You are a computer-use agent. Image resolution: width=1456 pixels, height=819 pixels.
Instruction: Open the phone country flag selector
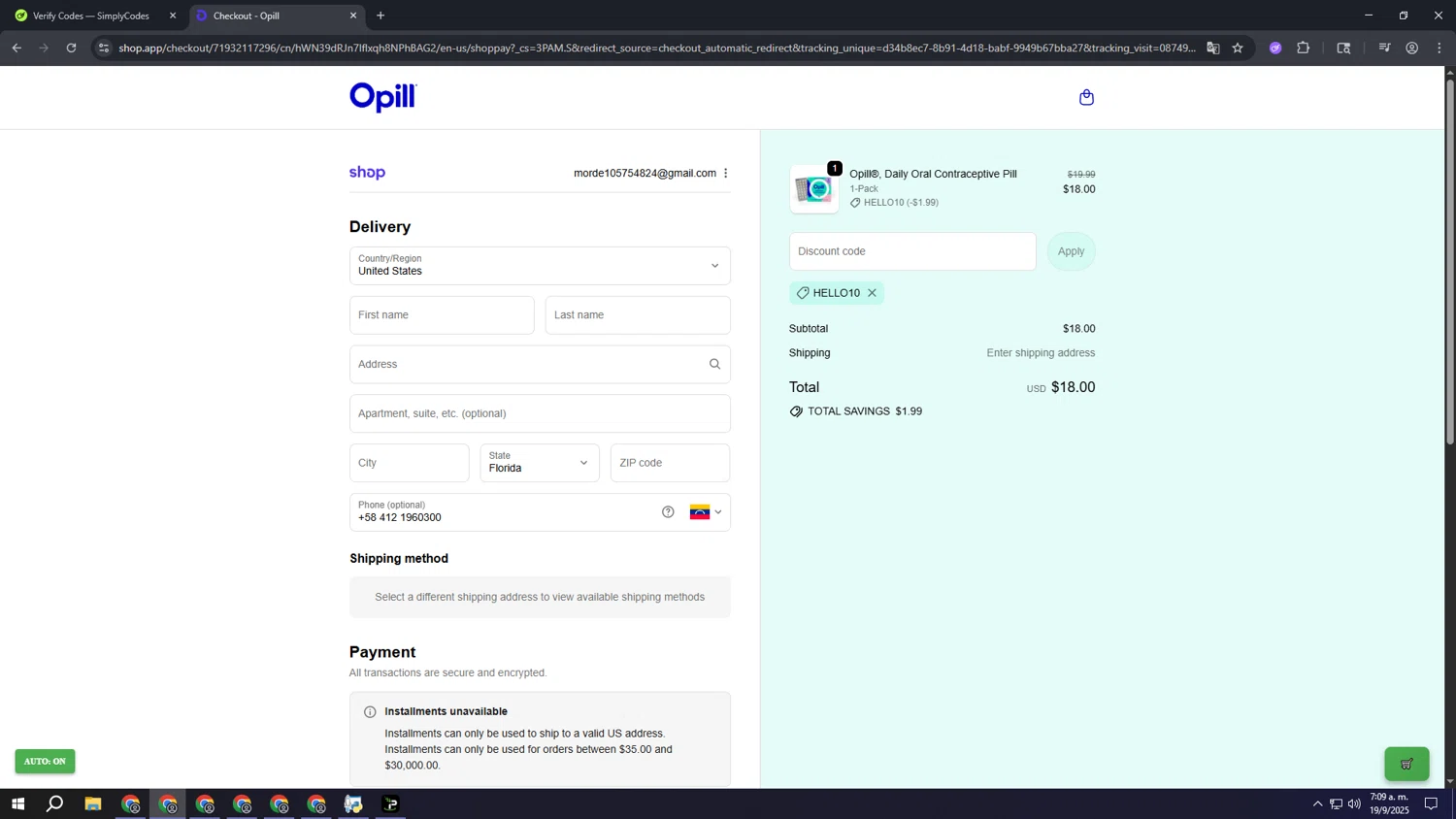click(706, 512)
